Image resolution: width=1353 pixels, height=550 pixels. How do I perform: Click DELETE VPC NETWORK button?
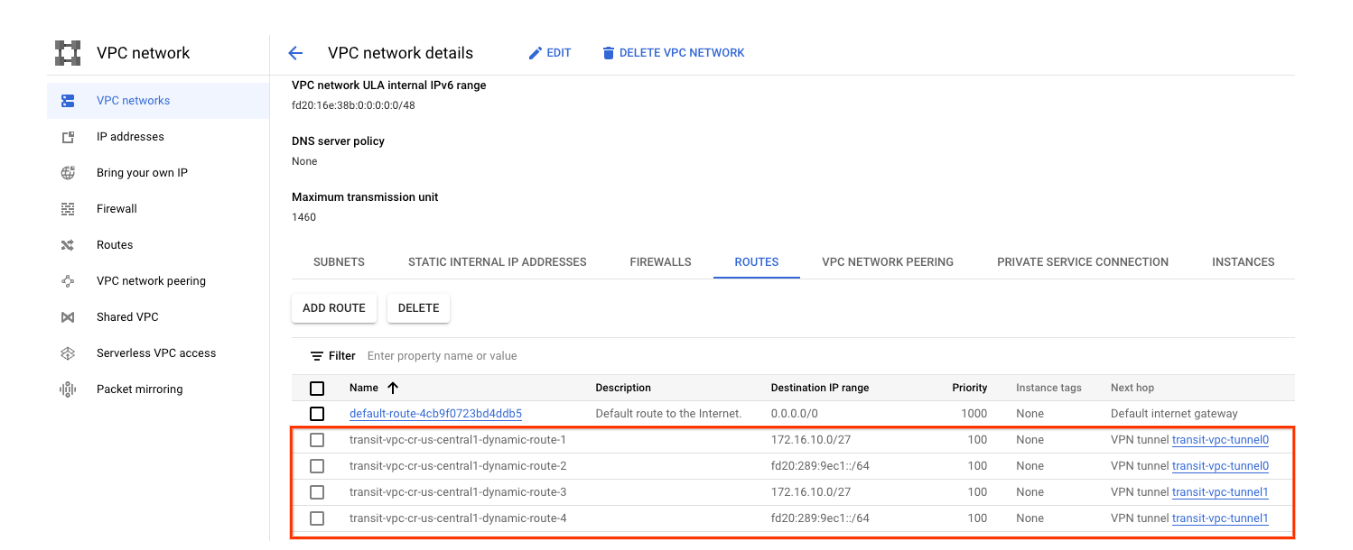[x=673, y=53]
